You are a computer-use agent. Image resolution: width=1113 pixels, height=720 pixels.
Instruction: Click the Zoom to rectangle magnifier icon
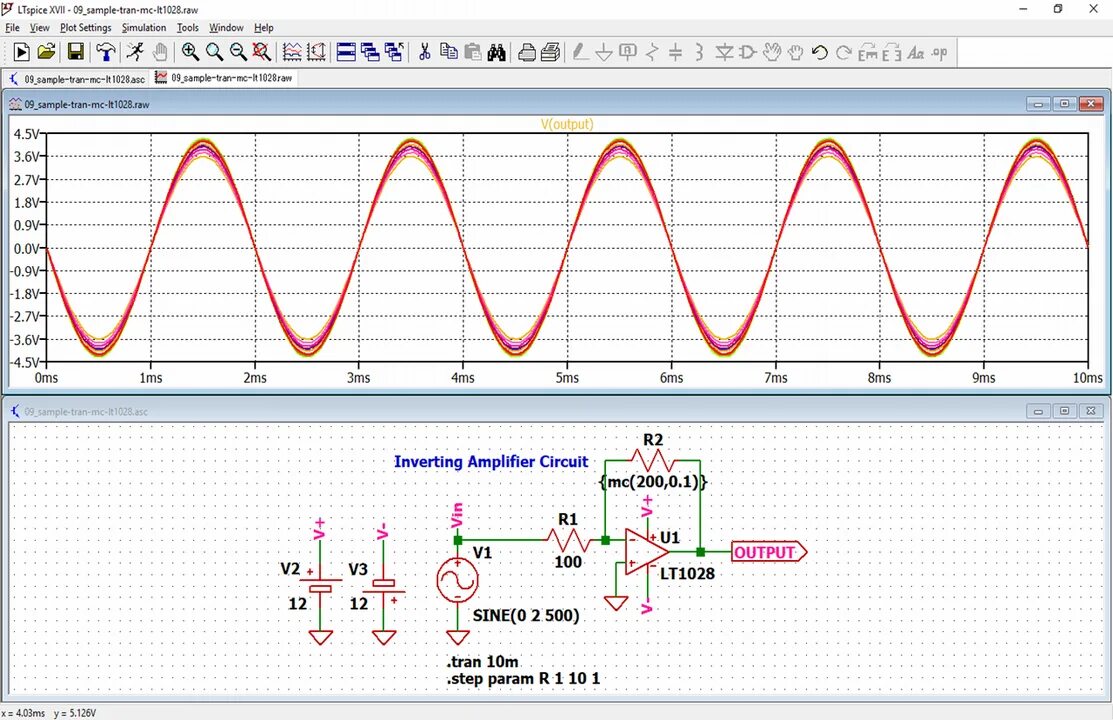214,52
